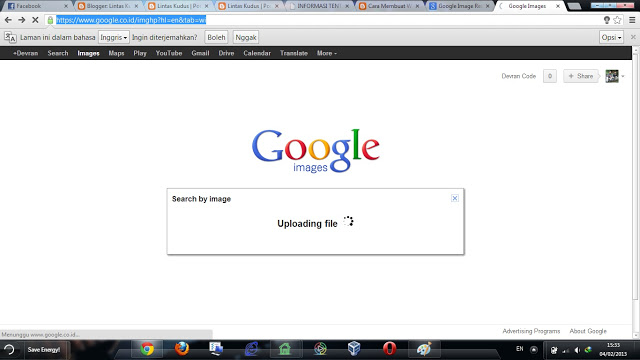Image resolution: width=640 pixels, height=360 pixels.
Task: Launch Firefox from the taskbar
Action: click(x=182, y=349)
